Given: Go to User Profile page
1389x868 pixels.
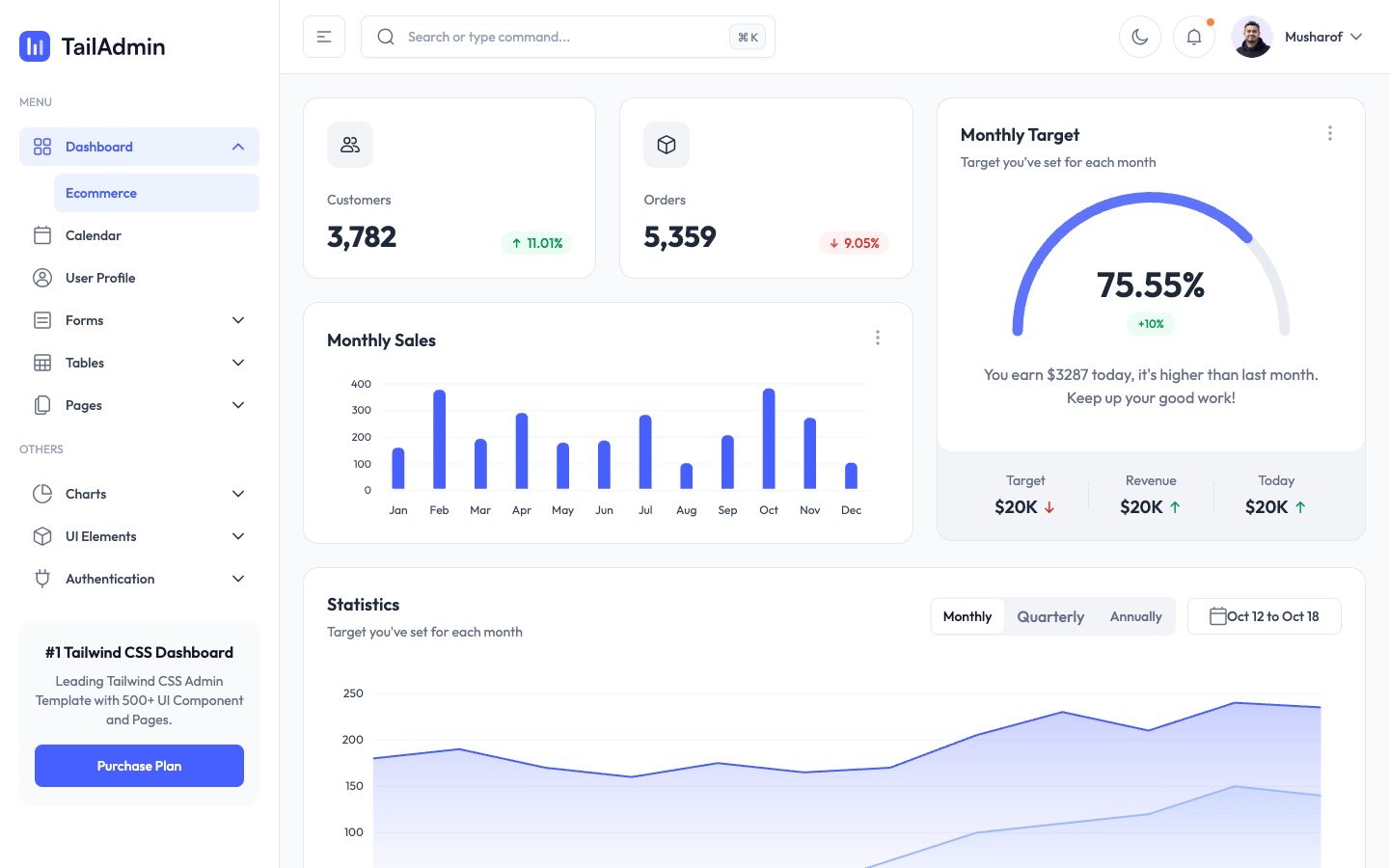Looking at the screenshot, I should point(139,278).
